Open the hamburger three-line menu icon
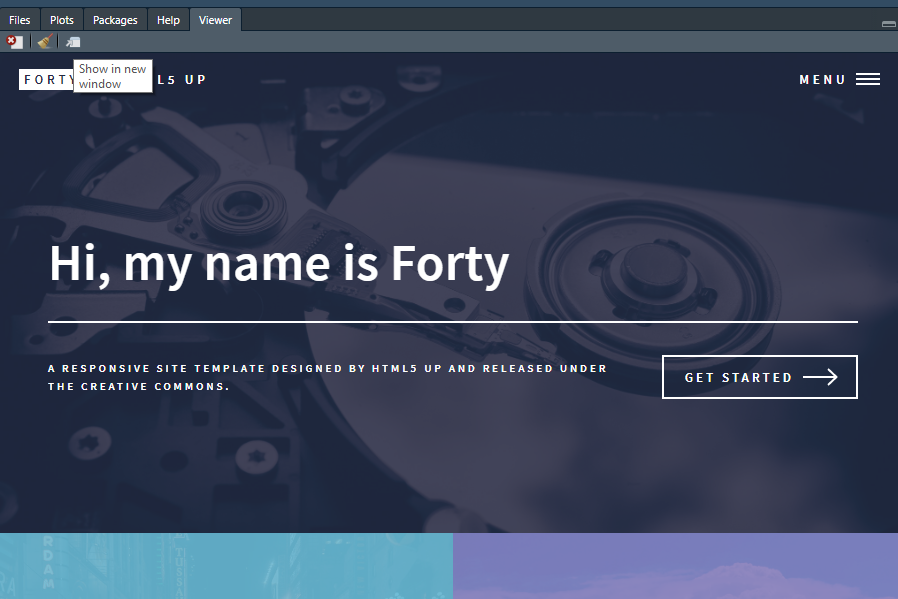898x599 pixels. (x=868, y=80)
